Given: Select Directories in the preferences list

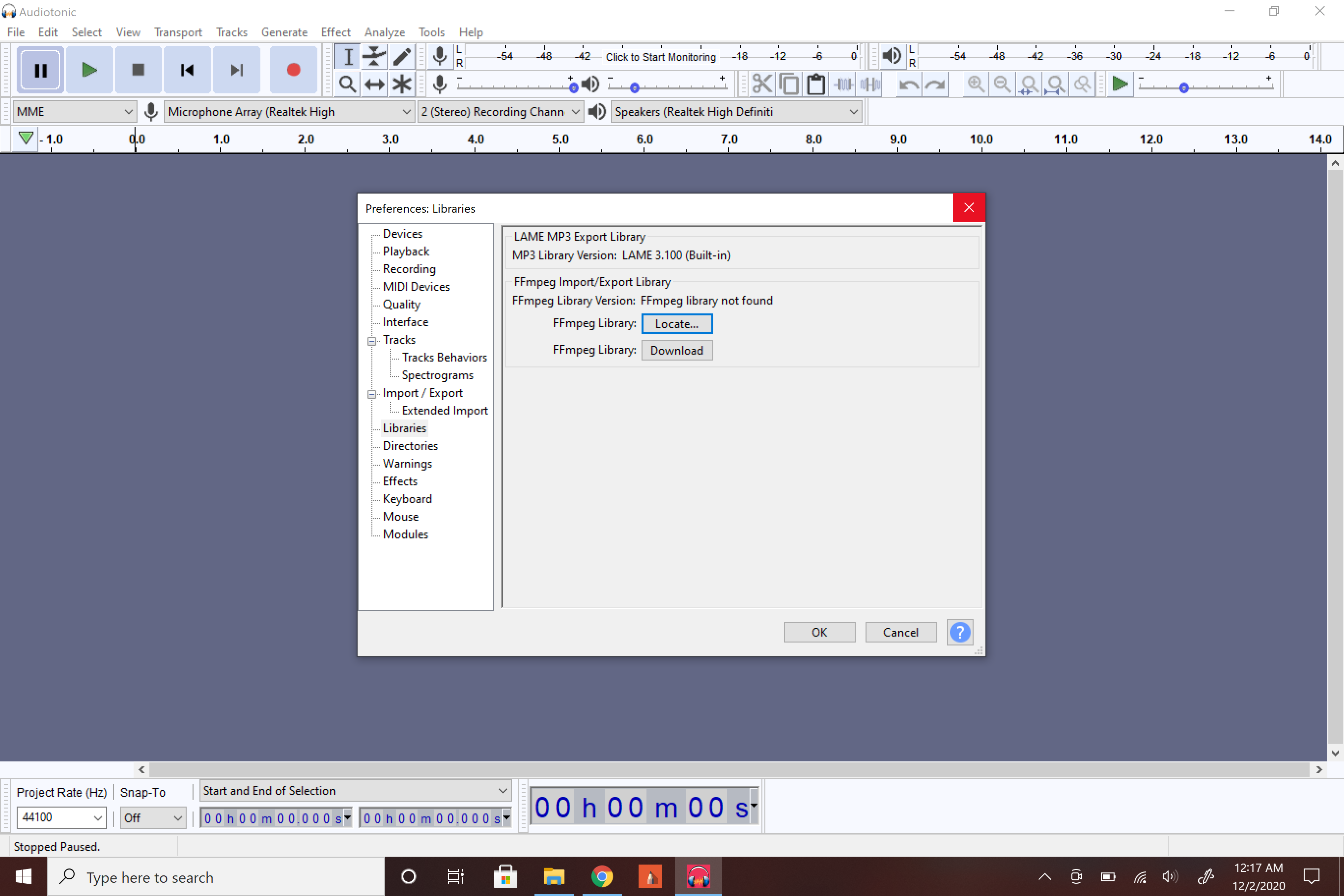Looking at the screenshot, I should tap(410, 446).
